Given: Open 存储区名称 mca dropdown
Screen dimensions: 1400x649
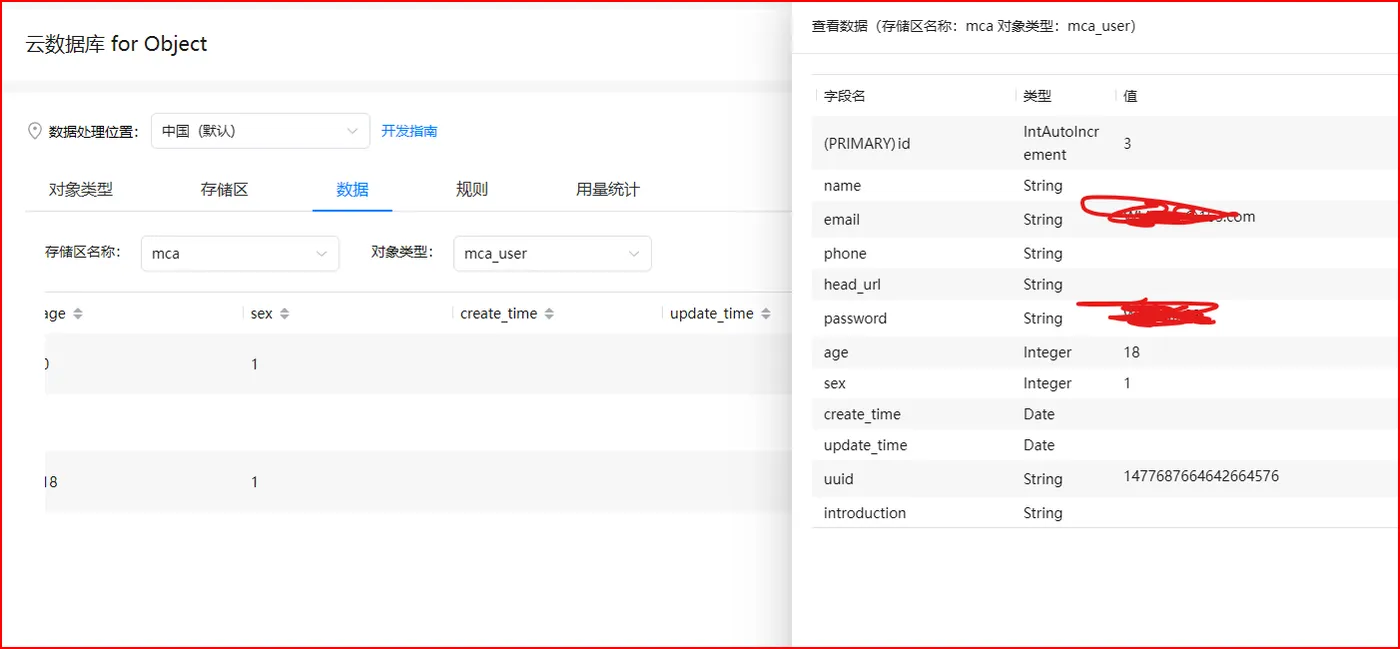Looking at the screenshot, I should pyautogui.click(x=240, y=254).
